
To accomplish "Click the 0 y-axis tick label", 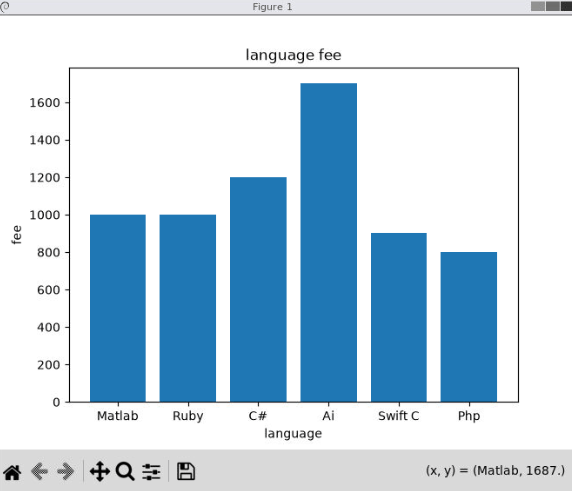I will (56, 402).
